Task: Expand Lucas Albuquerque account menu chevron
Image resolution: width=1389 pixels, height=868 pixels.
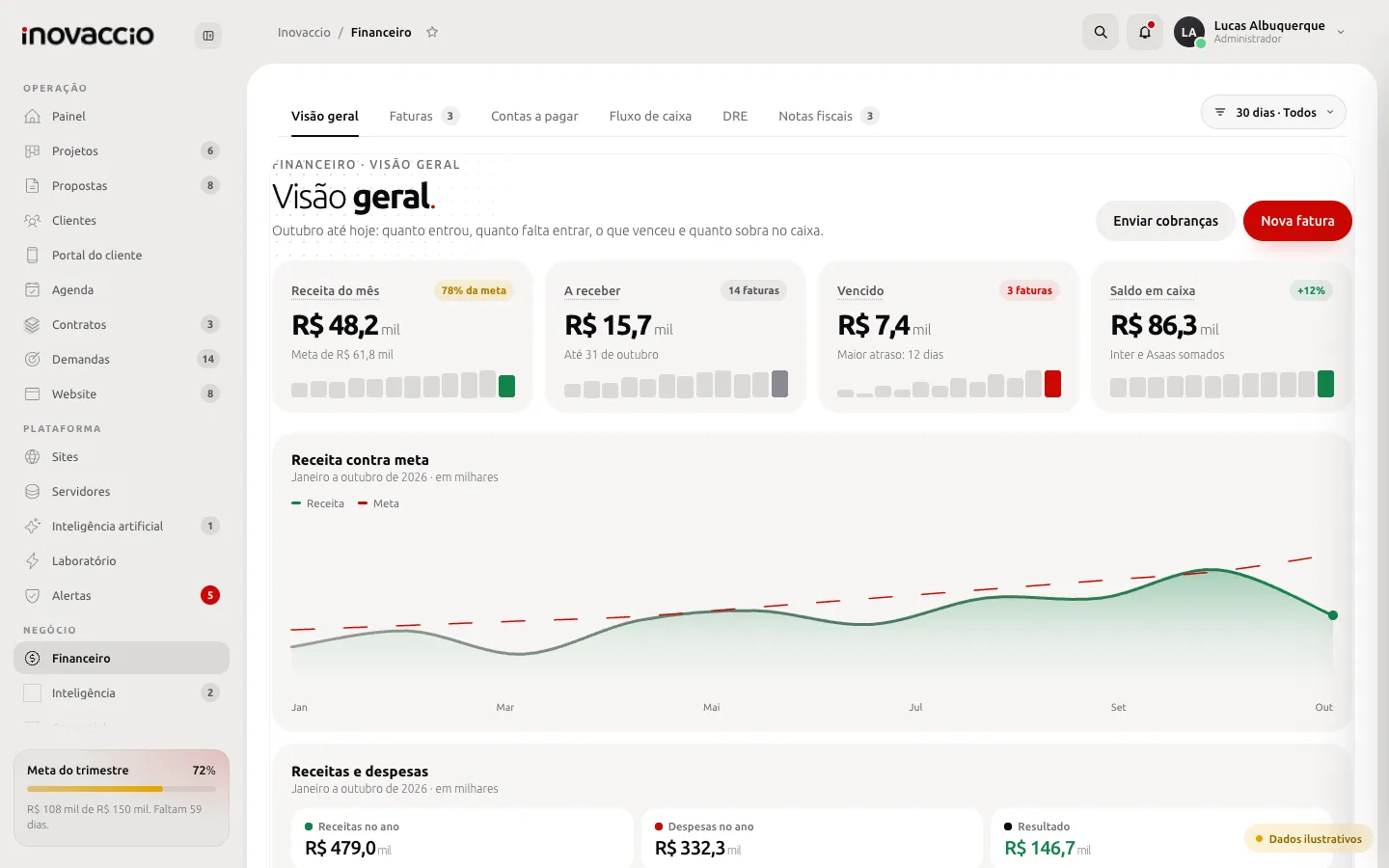Action: tap(1341, 32)
